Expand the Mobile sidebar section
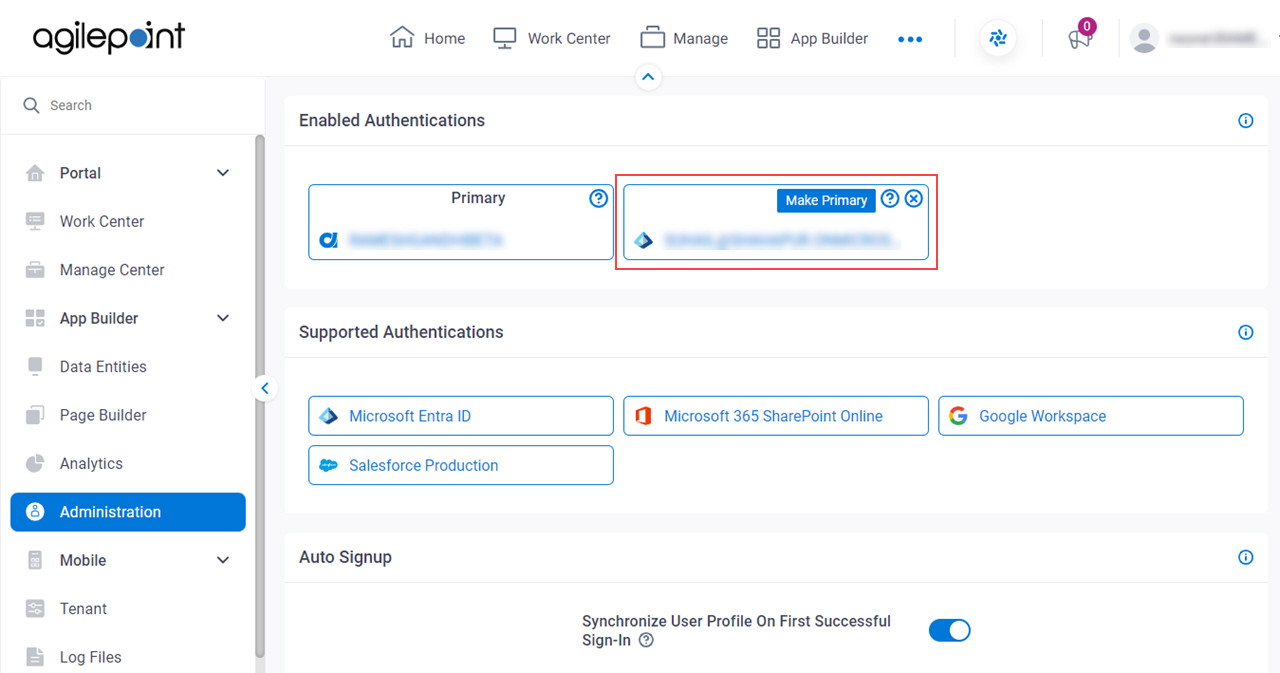The image size is (1280, 673). point(223,560)
